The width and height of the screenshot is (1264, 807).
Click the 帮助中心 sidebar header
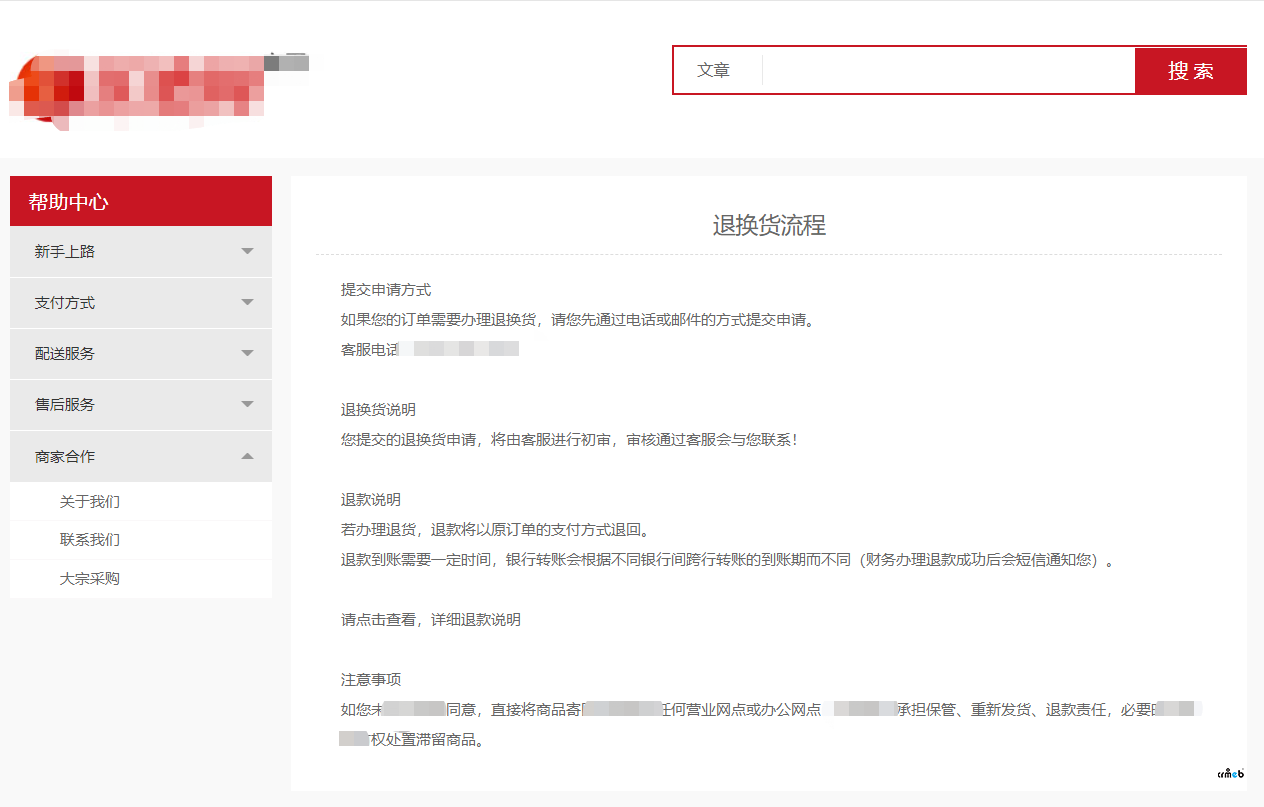[x=69, y=202]
